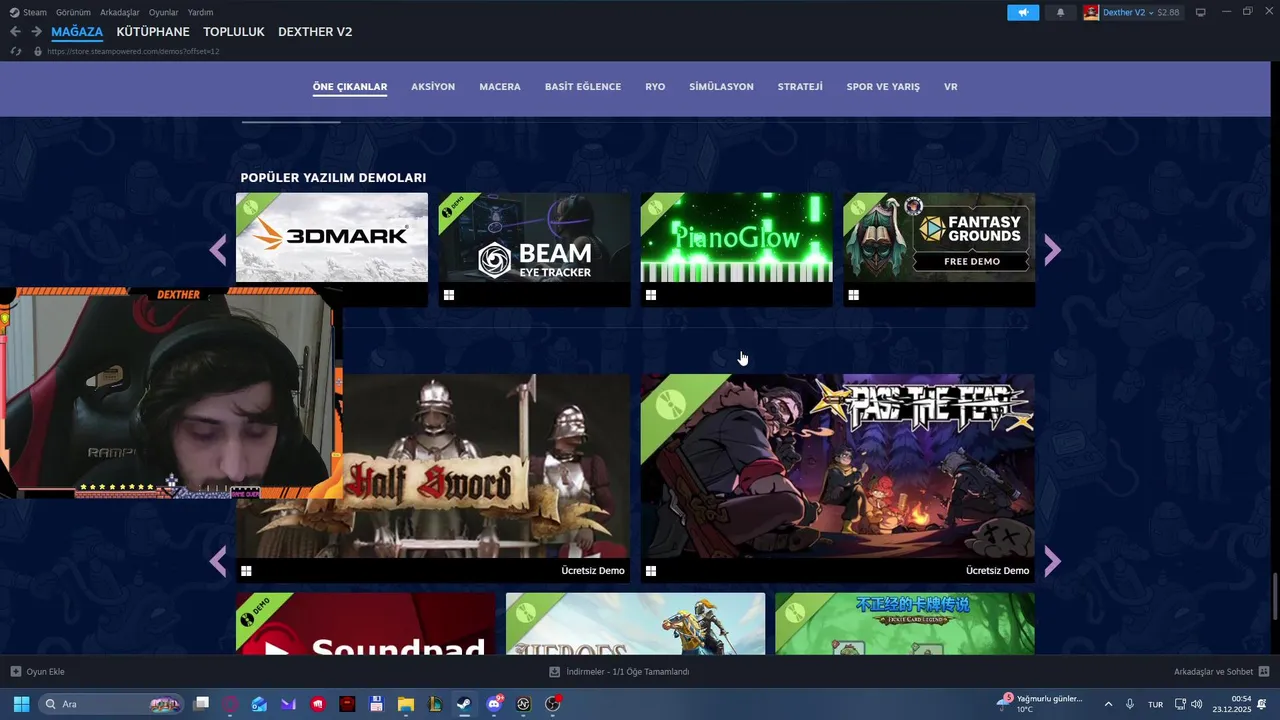The width and height of the screenshot is (1280, 720).
Task: Click the Big Picture mode icon
Action: pyautogui.click(x=1201, y=12)
